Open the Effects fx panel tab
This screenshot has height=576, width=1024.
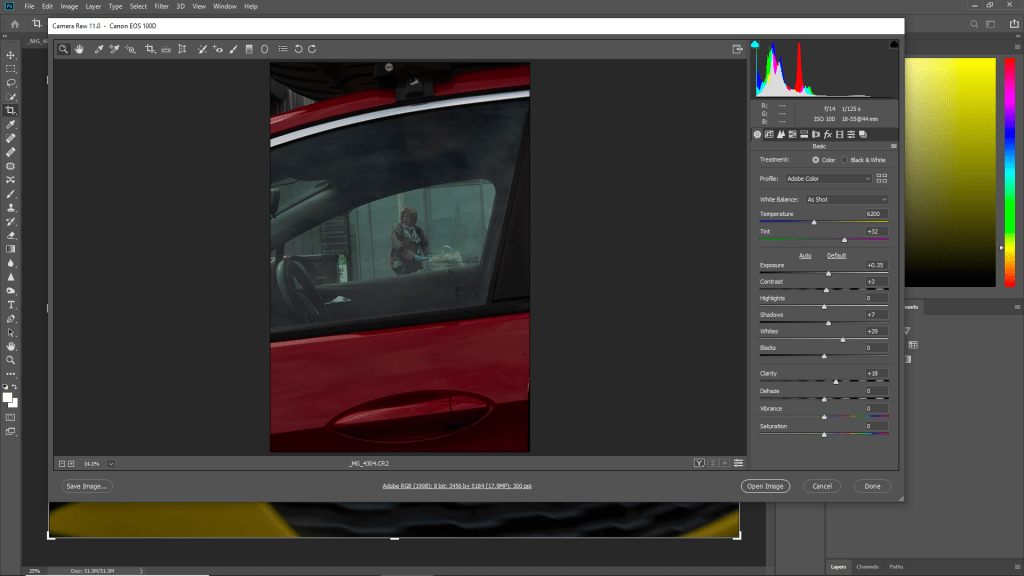coord(828,134)
